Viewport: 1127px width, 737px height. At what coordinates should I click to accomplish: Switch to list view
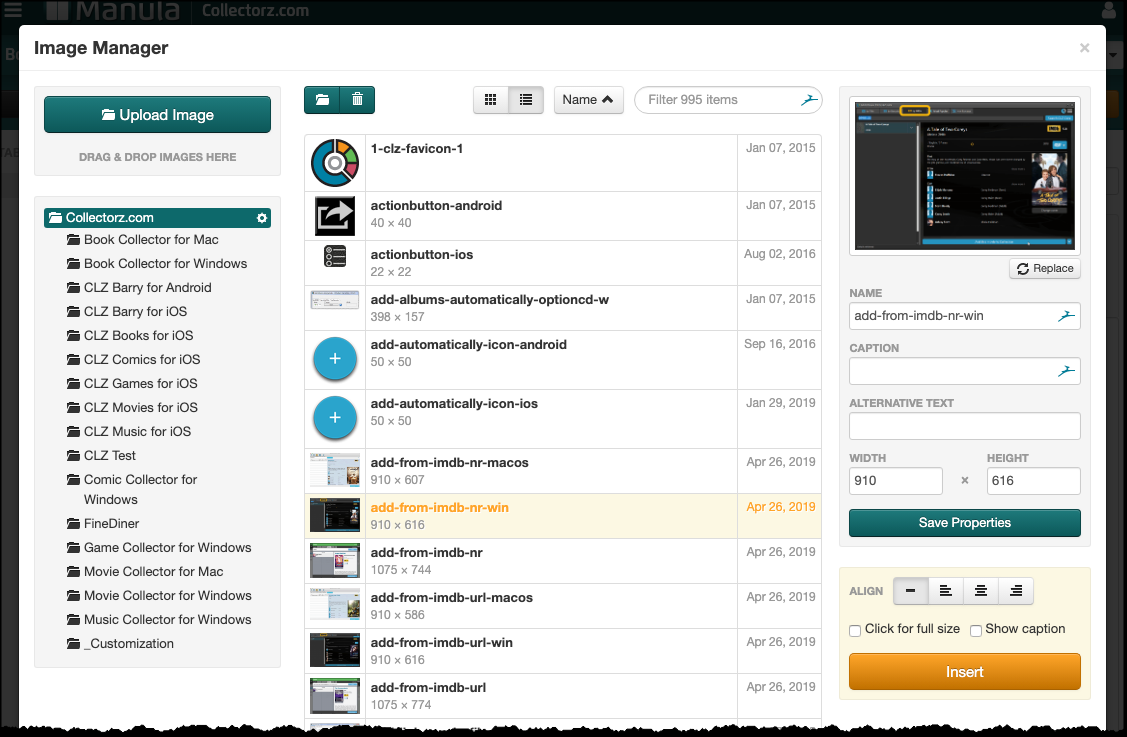526,100
